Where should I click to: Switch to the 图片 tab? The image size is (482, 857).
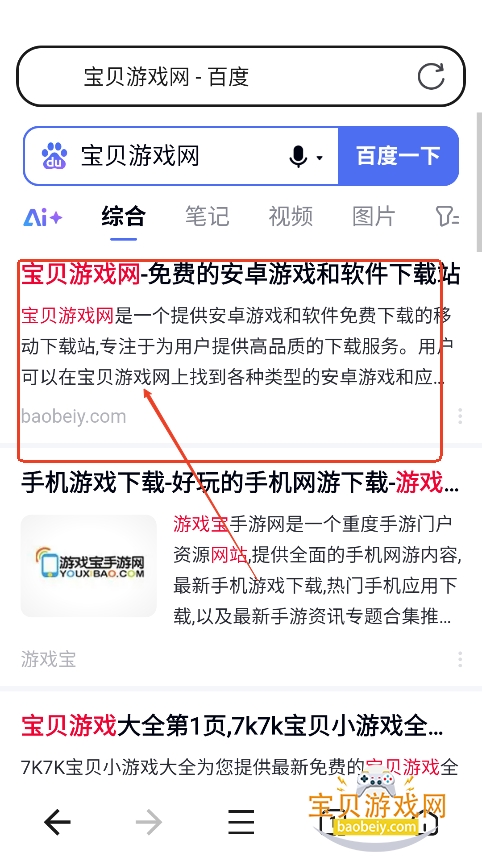point(374,216)
